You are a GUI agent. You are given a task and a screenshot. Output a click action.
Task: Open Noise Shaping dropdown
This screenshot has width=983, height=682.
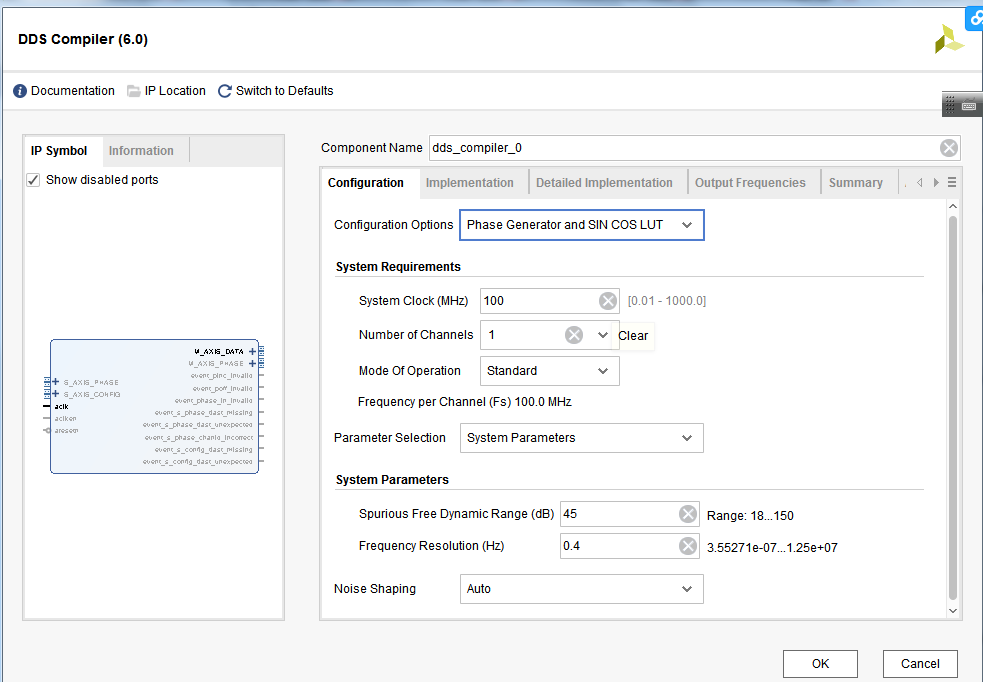click(x=582, y=589)
